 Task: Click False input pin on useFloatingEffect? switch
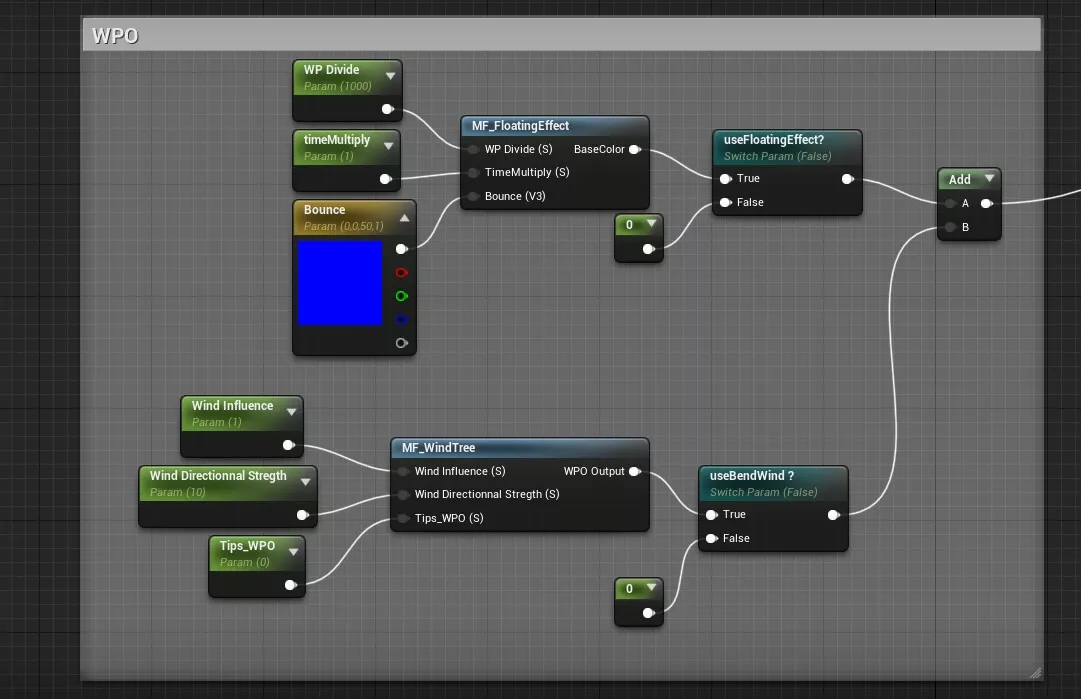(x=725, y=203)
